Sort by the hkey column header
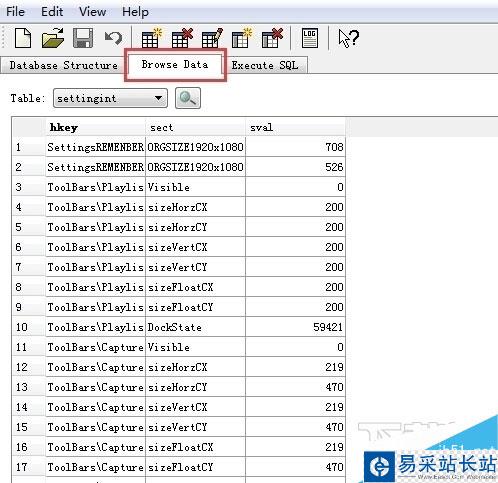The width and height of the screenshot is (498, 483). point(95,127)
